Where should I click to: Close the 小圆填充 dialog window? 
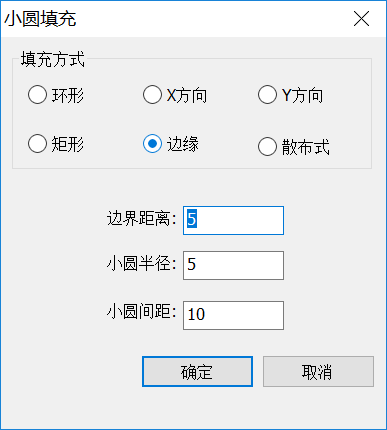[x=361, y=18]
